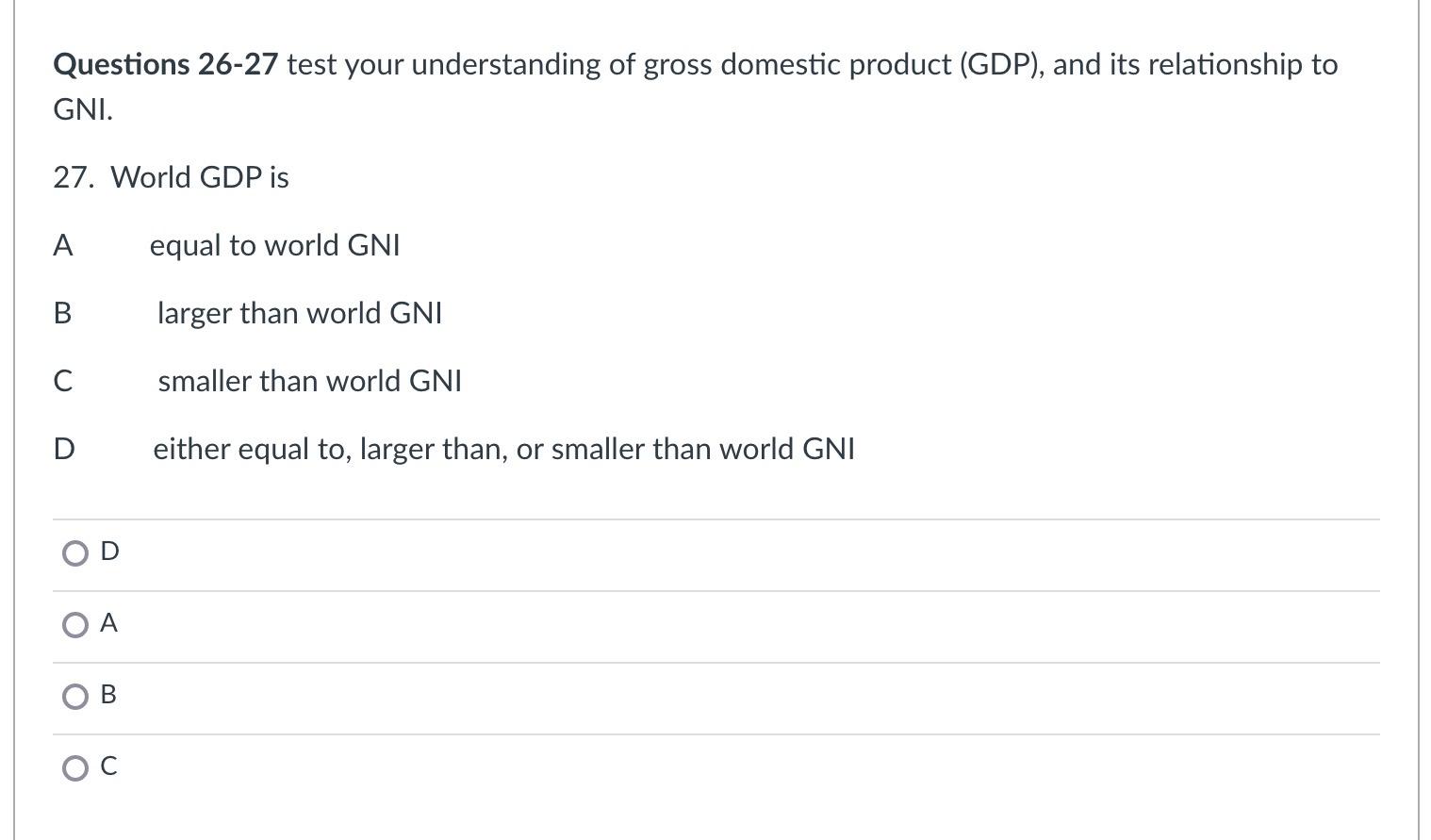Click 'either equal to, larger than, or smaller than world GNI'
Image resolution: width=1431 pixels, height=840 pixels.
tap(503, 449)
